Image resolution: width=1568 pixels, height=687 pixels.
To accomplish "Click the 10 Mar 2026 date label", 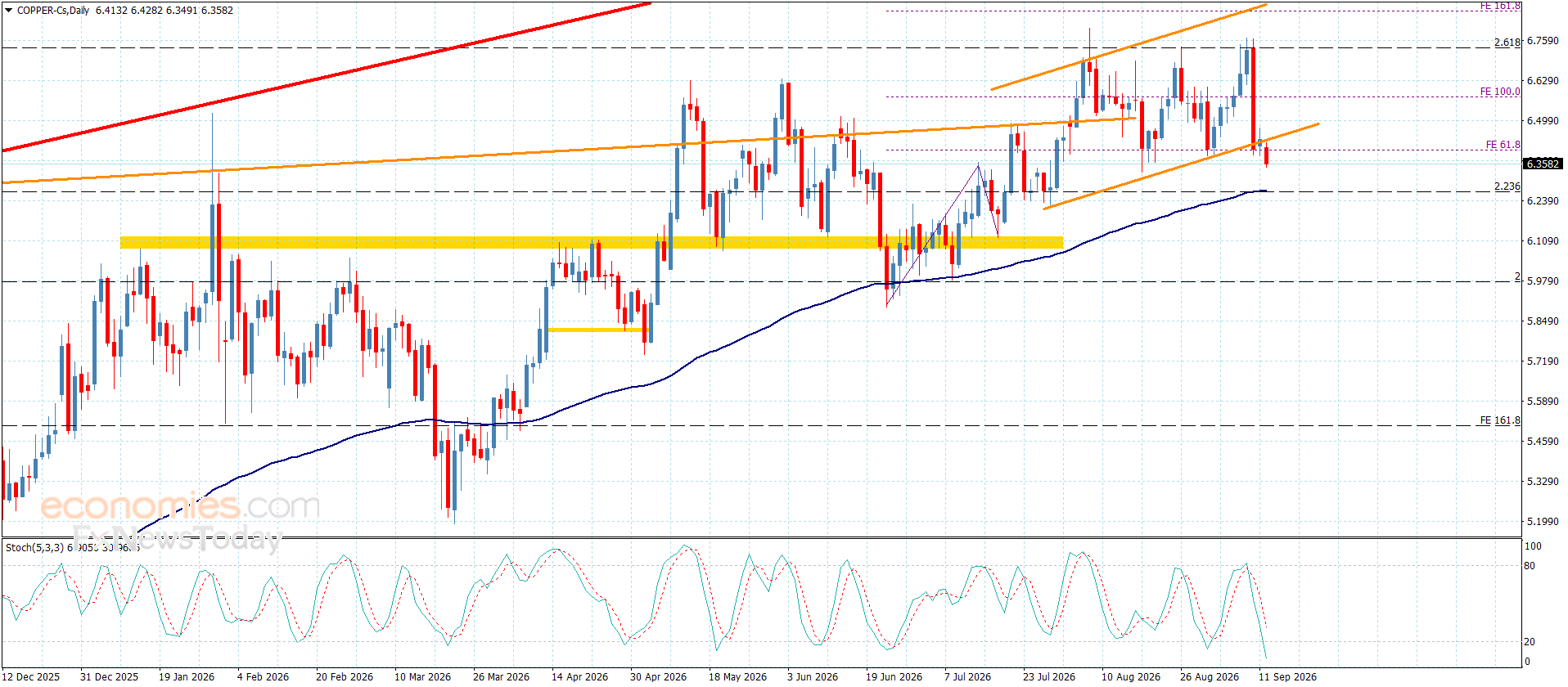I will (423, 677).
